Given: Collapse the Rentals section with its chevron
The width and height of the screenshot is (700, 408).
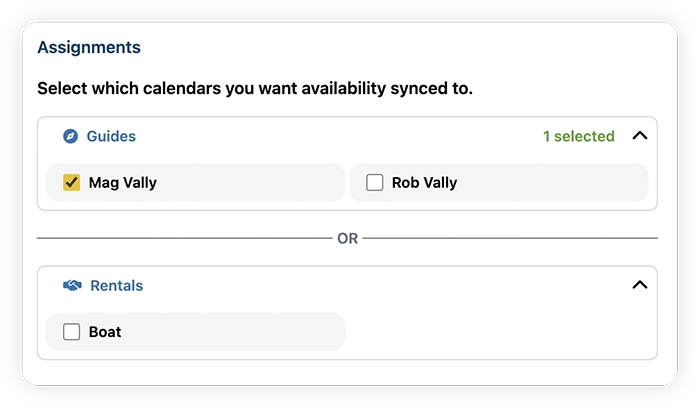Looking at the screenshot, I should click(640, 286).
